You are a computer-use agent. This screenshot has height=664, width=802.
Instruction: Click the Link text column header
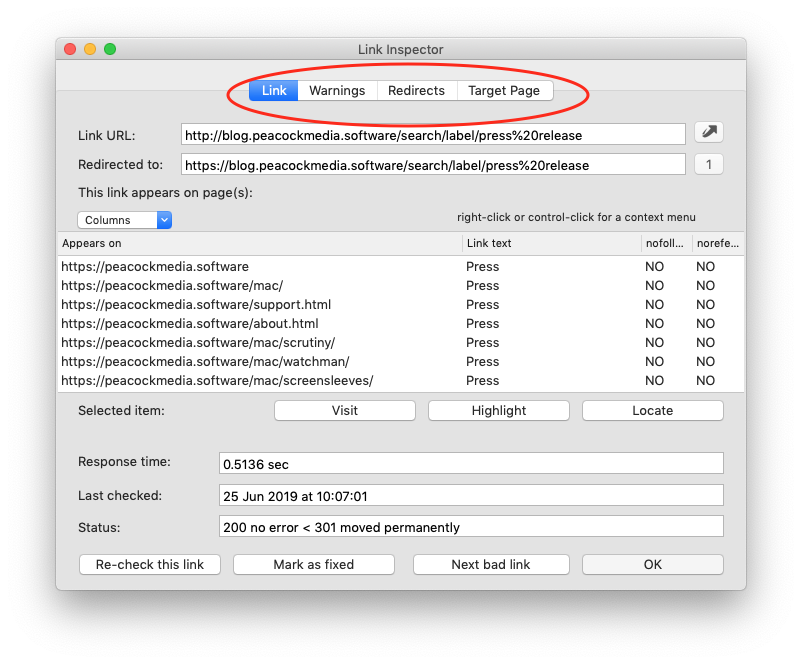(x=550, y=243)
